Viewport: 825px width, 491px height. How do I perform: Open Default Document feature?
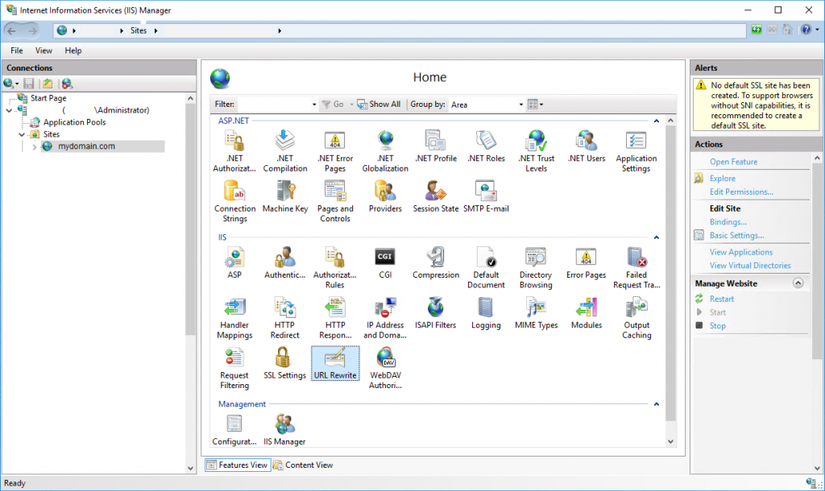click(486, 268)
